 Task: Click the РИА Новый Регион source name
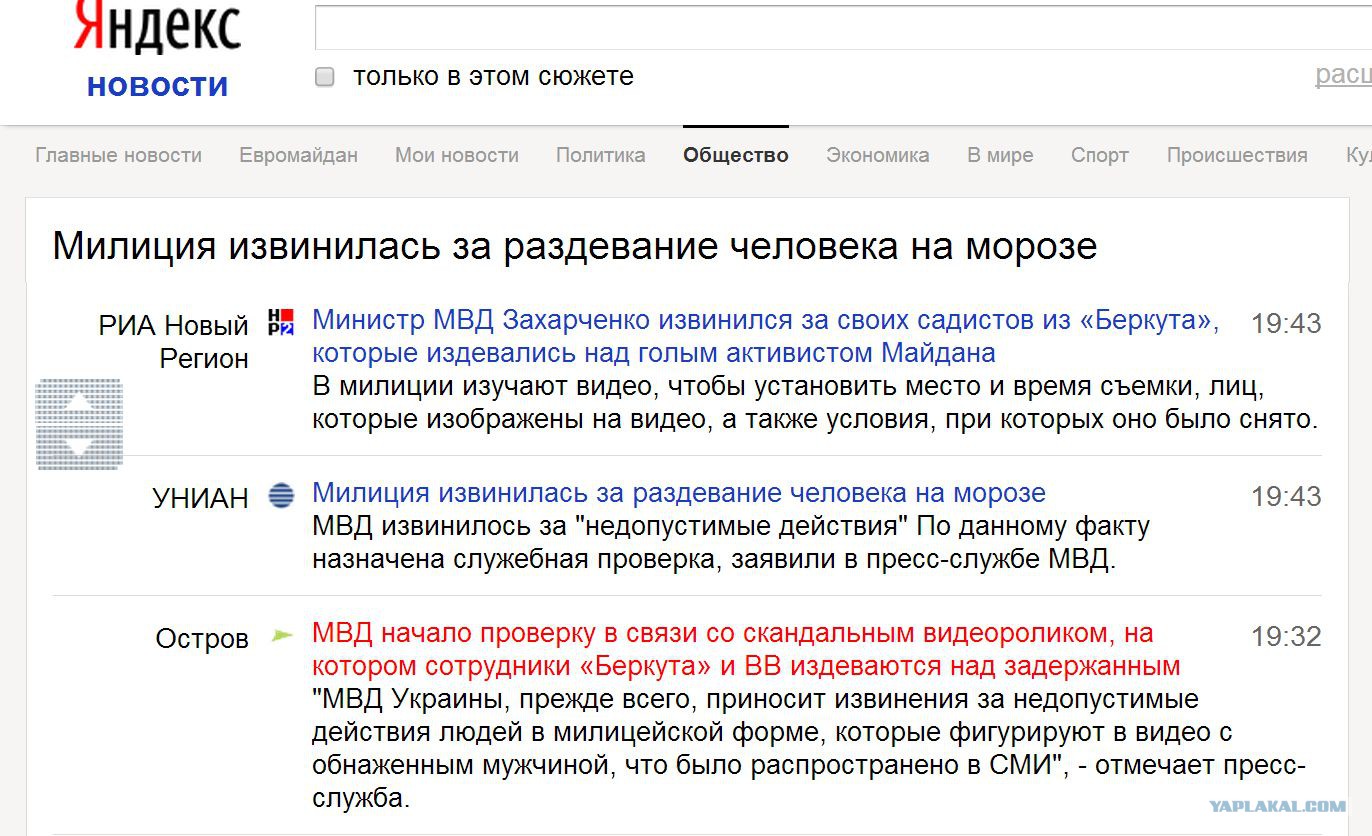(x=173, y=341)
